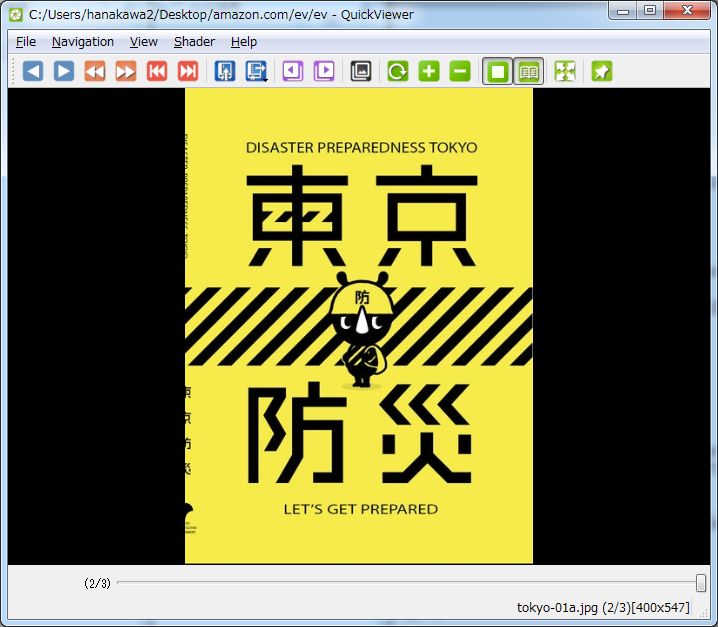Open the blue history dropdown icon
718x627 pixels.
[256, 71]
